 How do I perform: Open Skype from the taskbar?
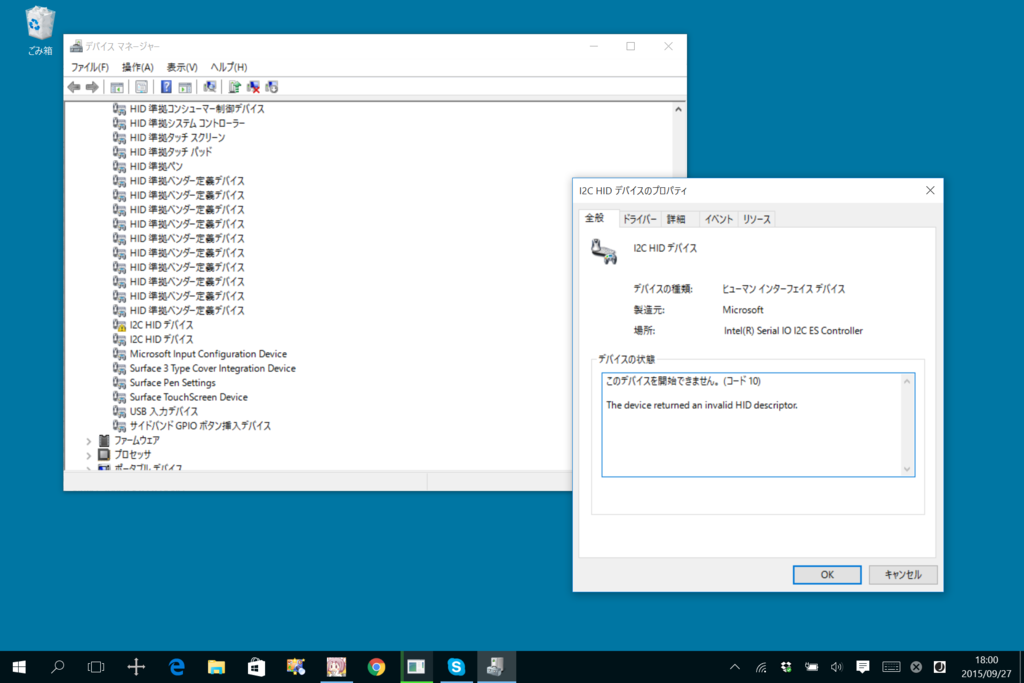point(456,667)
